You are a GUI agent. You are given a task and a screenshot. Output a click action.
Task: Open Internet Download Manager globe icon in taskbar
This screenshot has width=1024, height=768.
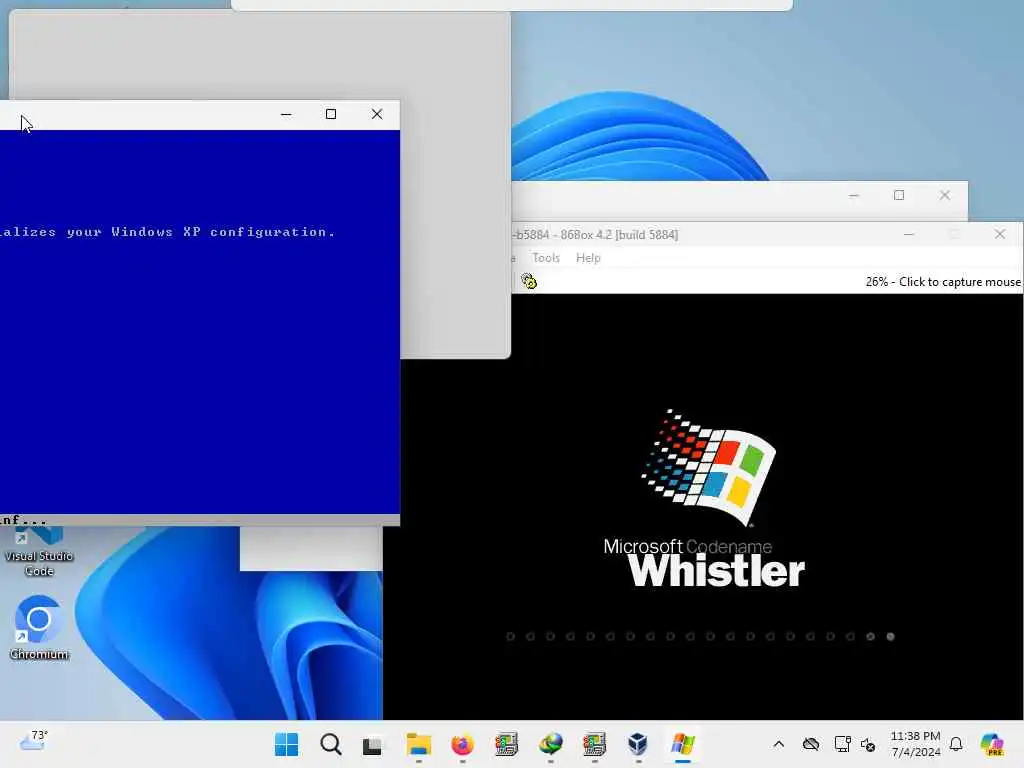(551, 744)
